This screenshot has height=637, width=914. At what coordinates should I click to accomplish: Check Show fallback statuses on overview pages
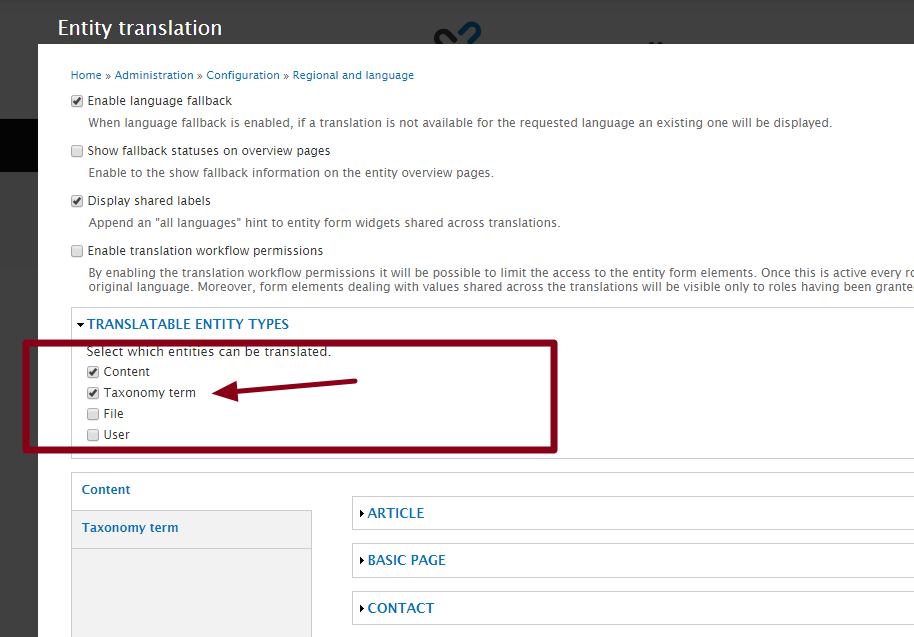click(x=77, y=152)
